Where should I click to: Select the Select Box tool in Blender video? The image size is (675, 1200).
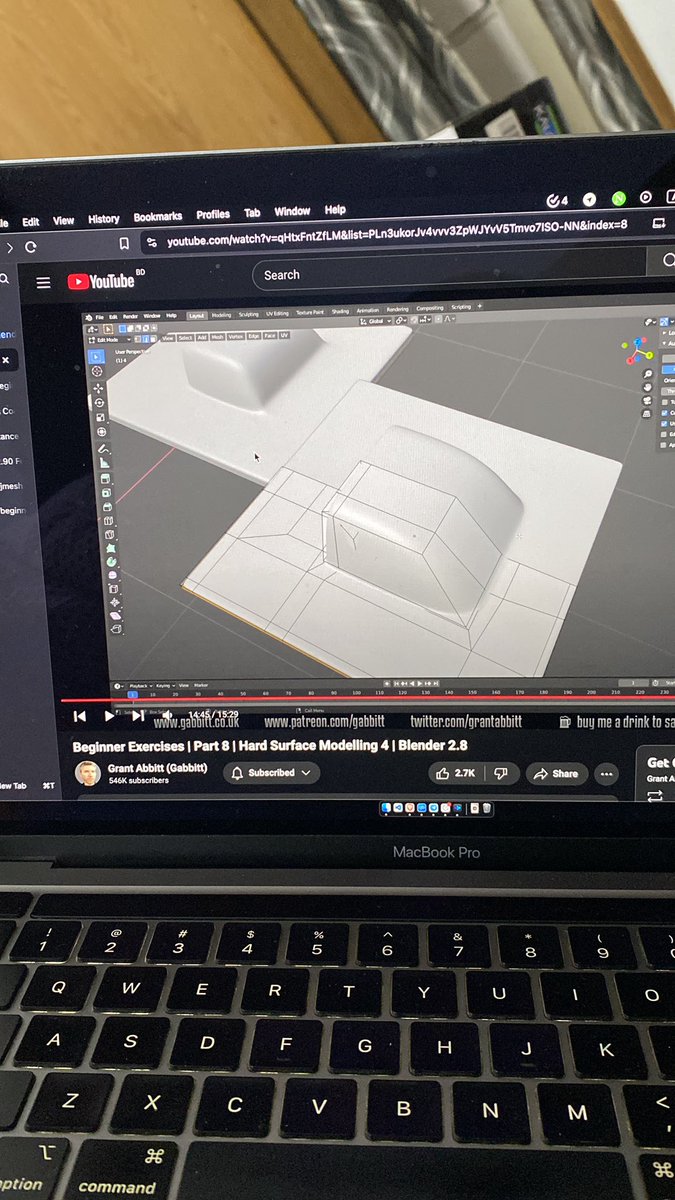pyautogui.click(x=97, y=356)
